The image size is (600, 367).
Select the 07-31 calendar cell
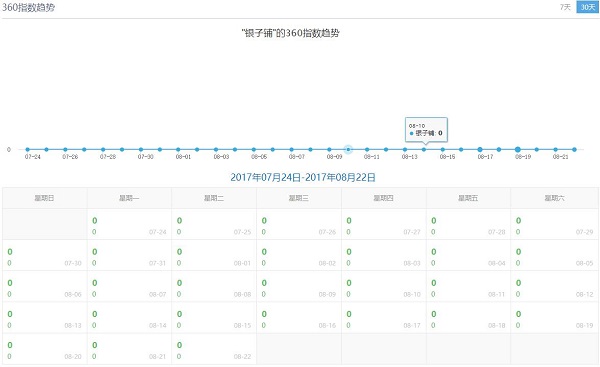tap(129, 256)
